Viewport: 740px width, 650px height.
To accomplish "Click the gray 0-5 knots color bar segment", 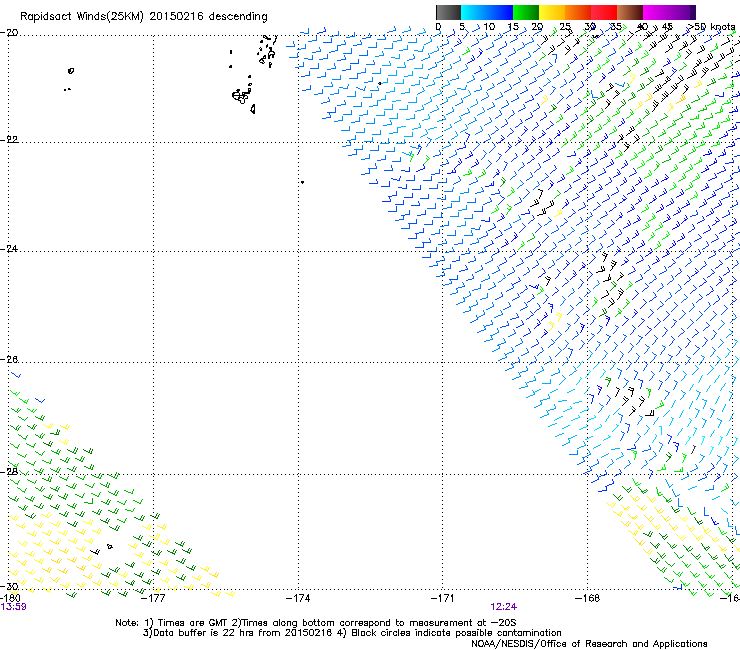I will pos(448,12).
